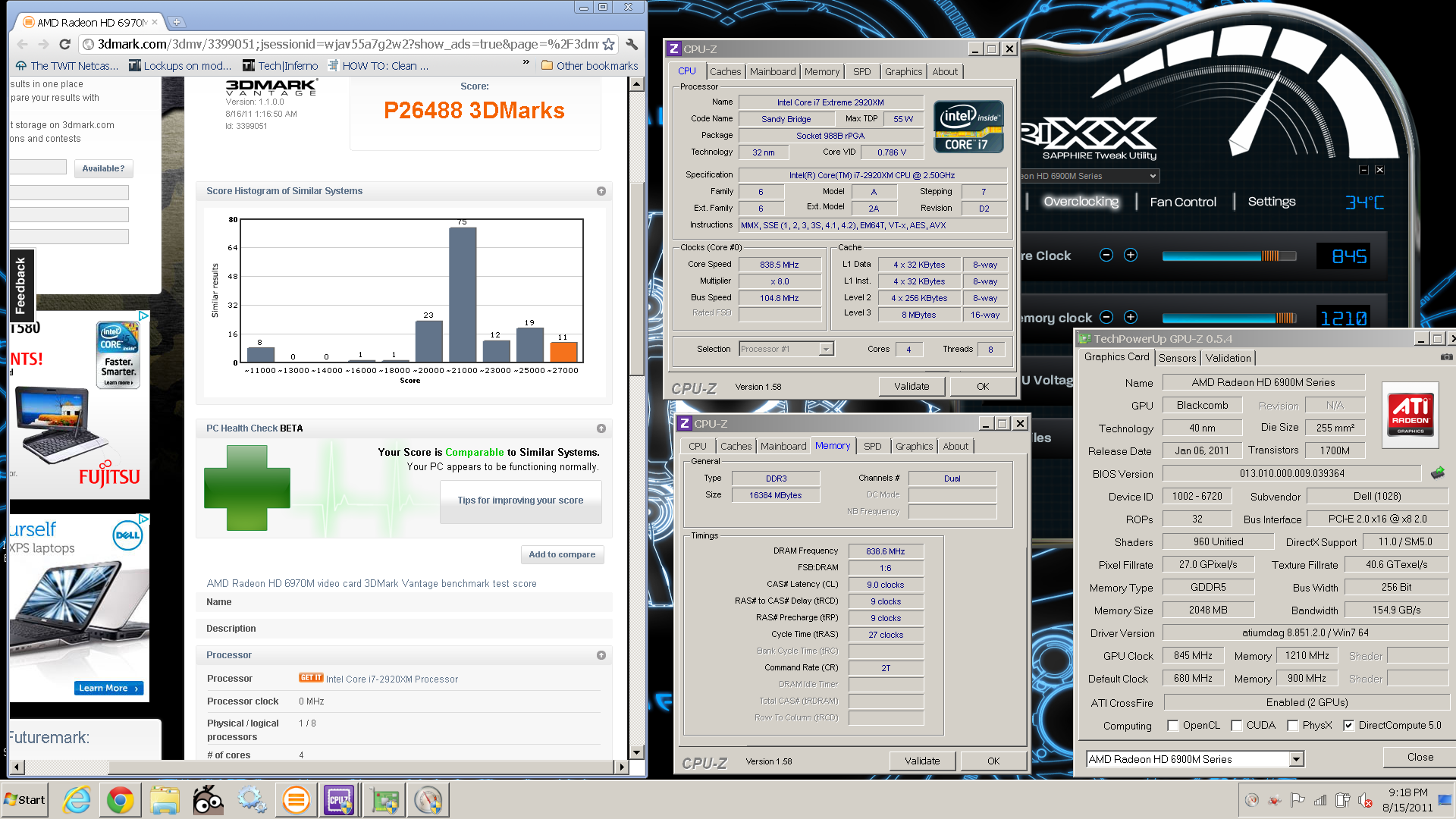Viewport: 1456px width, 819px height.
Task: Decrease memory clock with minus icon in TRIXX
Action: pyautogui.click(x=1106, y=317)
